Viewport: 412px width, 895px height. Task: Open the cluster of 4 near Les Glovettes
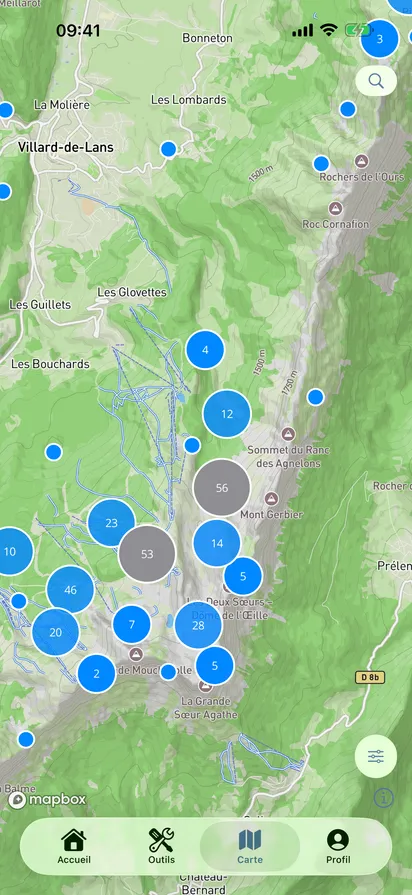click(x=205, y=350)
